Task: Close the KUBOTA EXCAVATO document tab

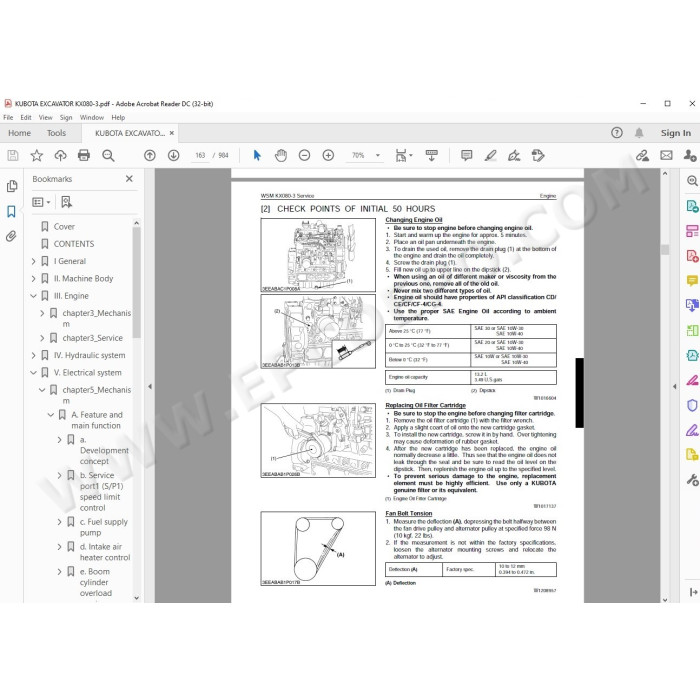Action: tap(171, 133)
